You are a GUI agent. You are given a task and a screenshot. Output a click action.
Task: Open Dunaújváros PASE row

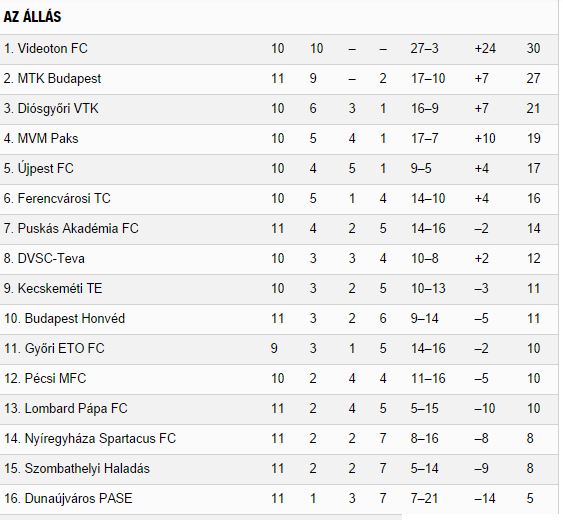(279, 499)
